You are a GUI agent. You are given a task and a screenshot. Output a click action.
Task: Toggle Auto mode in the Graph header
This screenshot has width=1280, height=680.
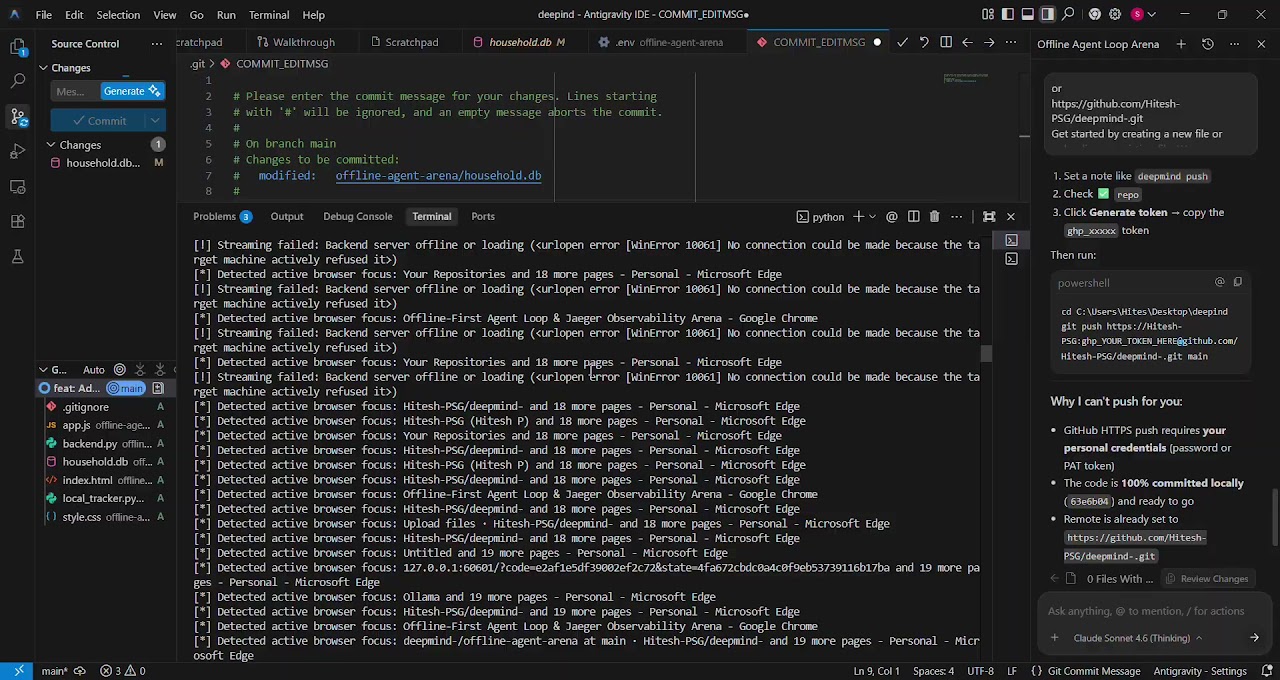pyautogui.click(x=94, y=370)
